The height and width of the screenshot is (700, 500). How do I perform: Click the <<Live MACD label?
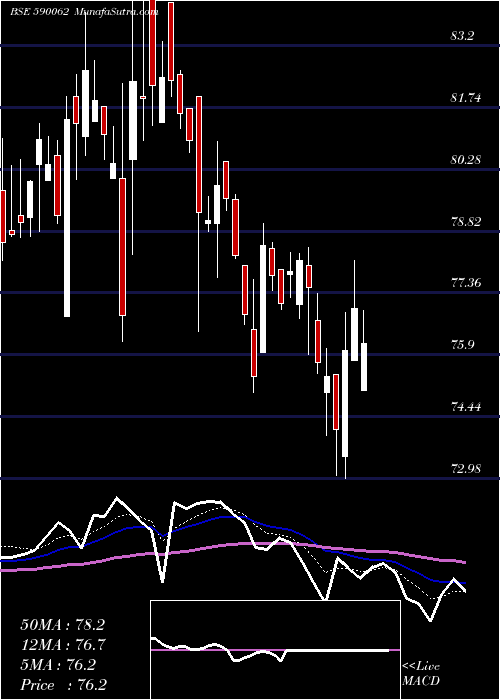click(x=421, y=673)
